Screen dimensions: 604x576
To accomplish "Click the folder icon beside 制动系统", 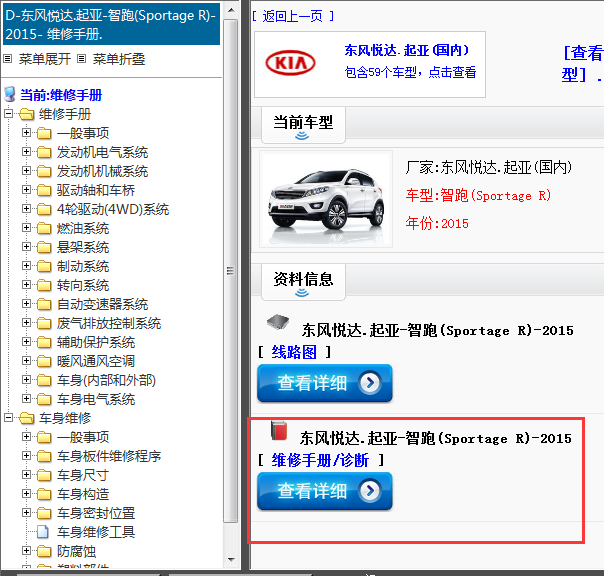I will tap(44, 266).
